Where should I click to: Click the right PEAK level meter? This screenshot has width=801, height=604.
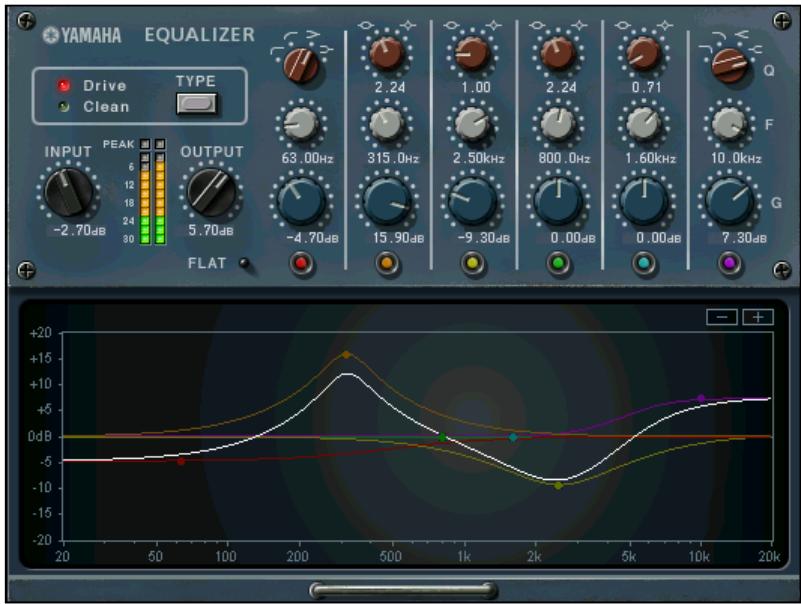(x=160, y=192)
